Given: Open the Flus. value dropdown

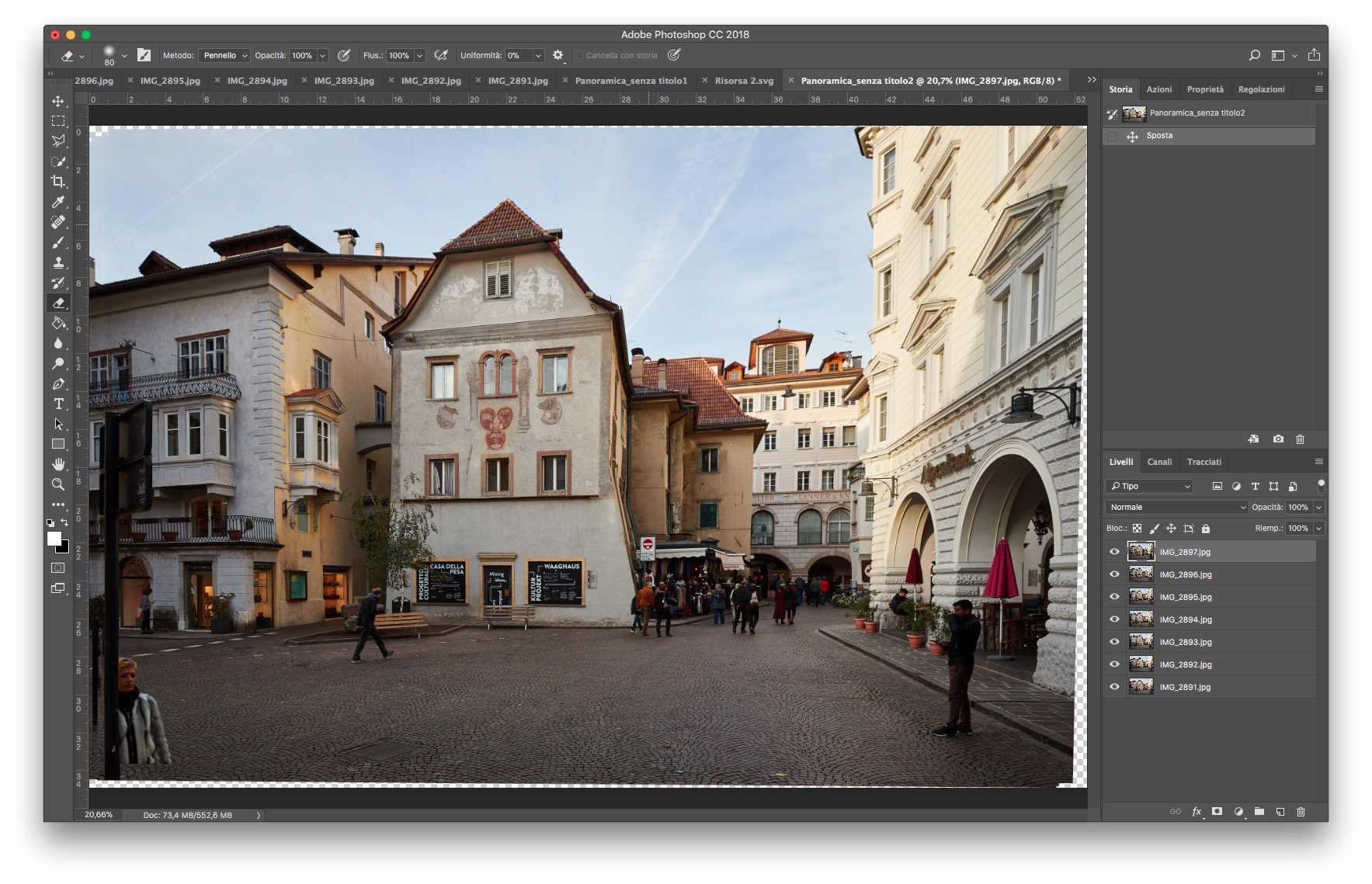Looking at the screenshot, I should [x=419, y=55].
